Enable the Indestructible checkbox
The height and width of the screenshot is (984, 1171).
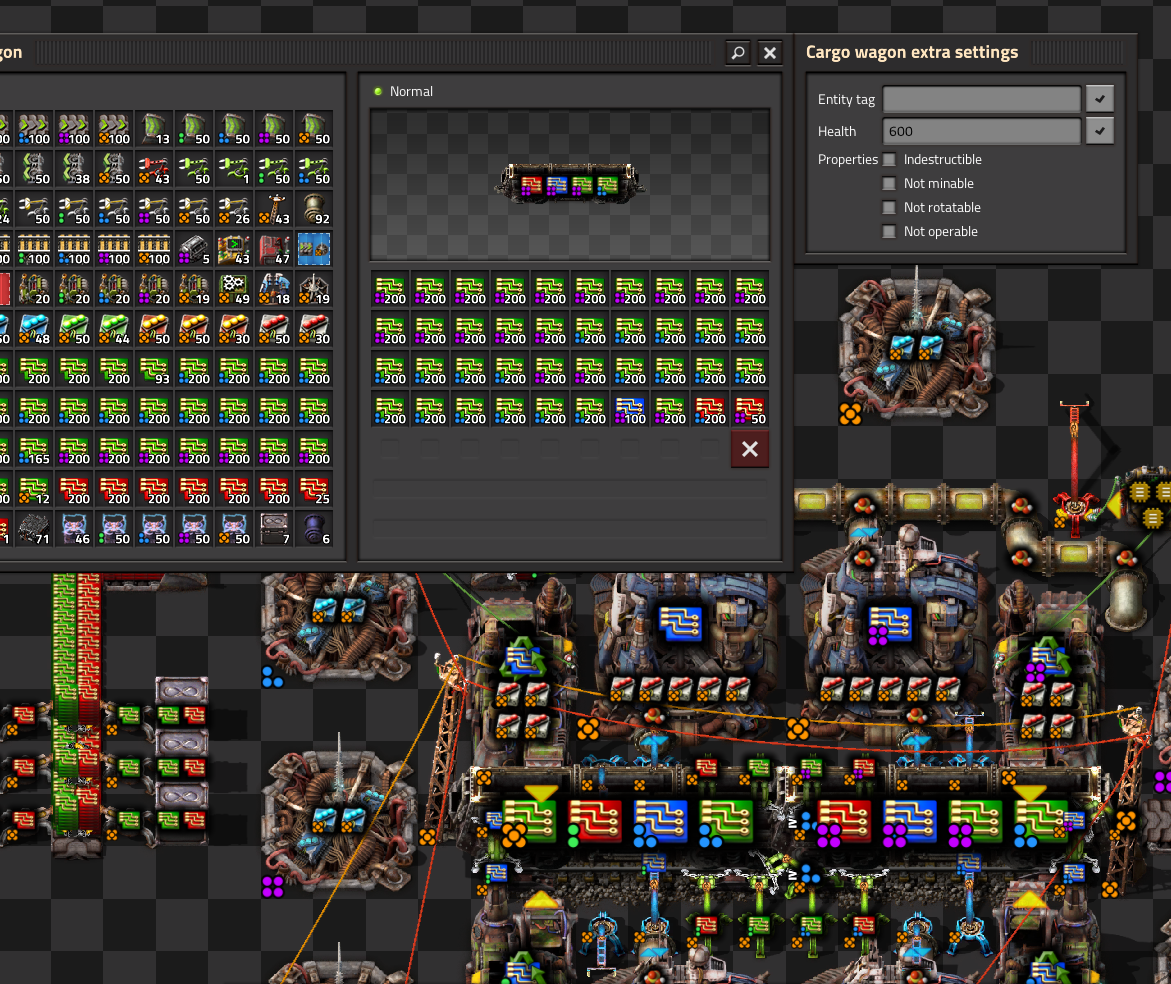889,159
